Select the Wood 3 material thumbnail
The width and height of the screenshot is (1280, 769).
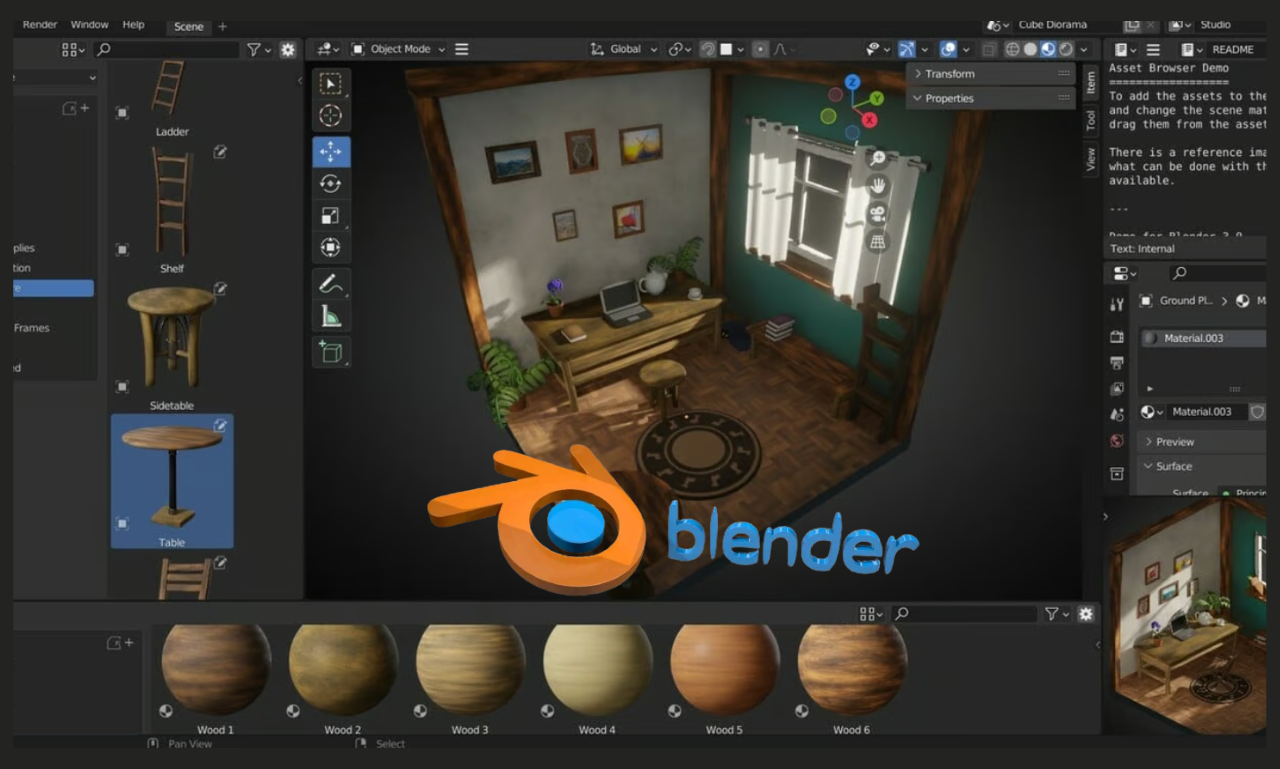(x=470, y=670)
